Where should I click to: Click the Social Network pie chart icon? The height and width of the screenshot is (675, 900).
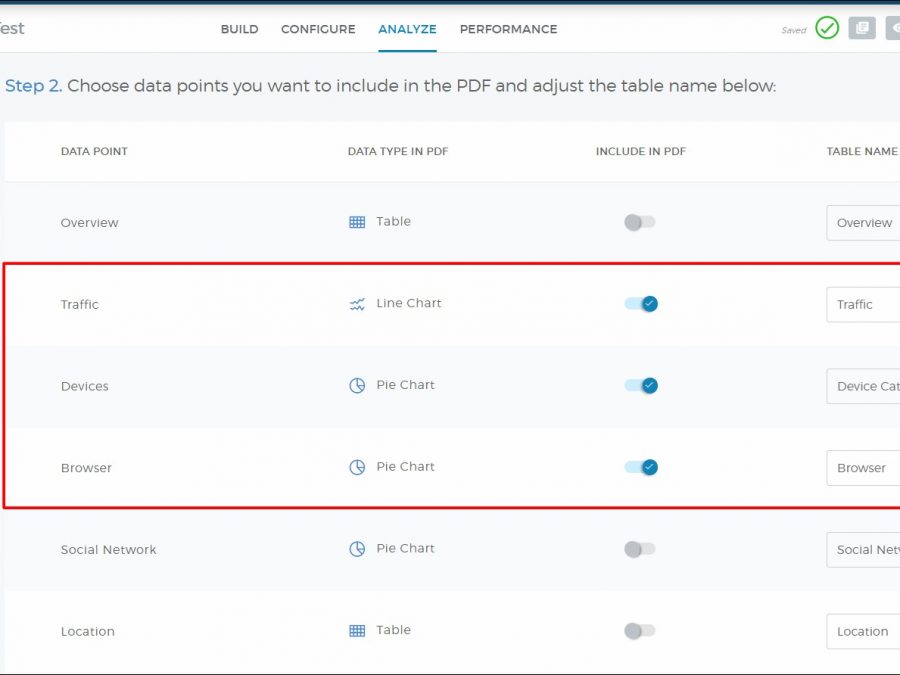(x=357, y=549)
